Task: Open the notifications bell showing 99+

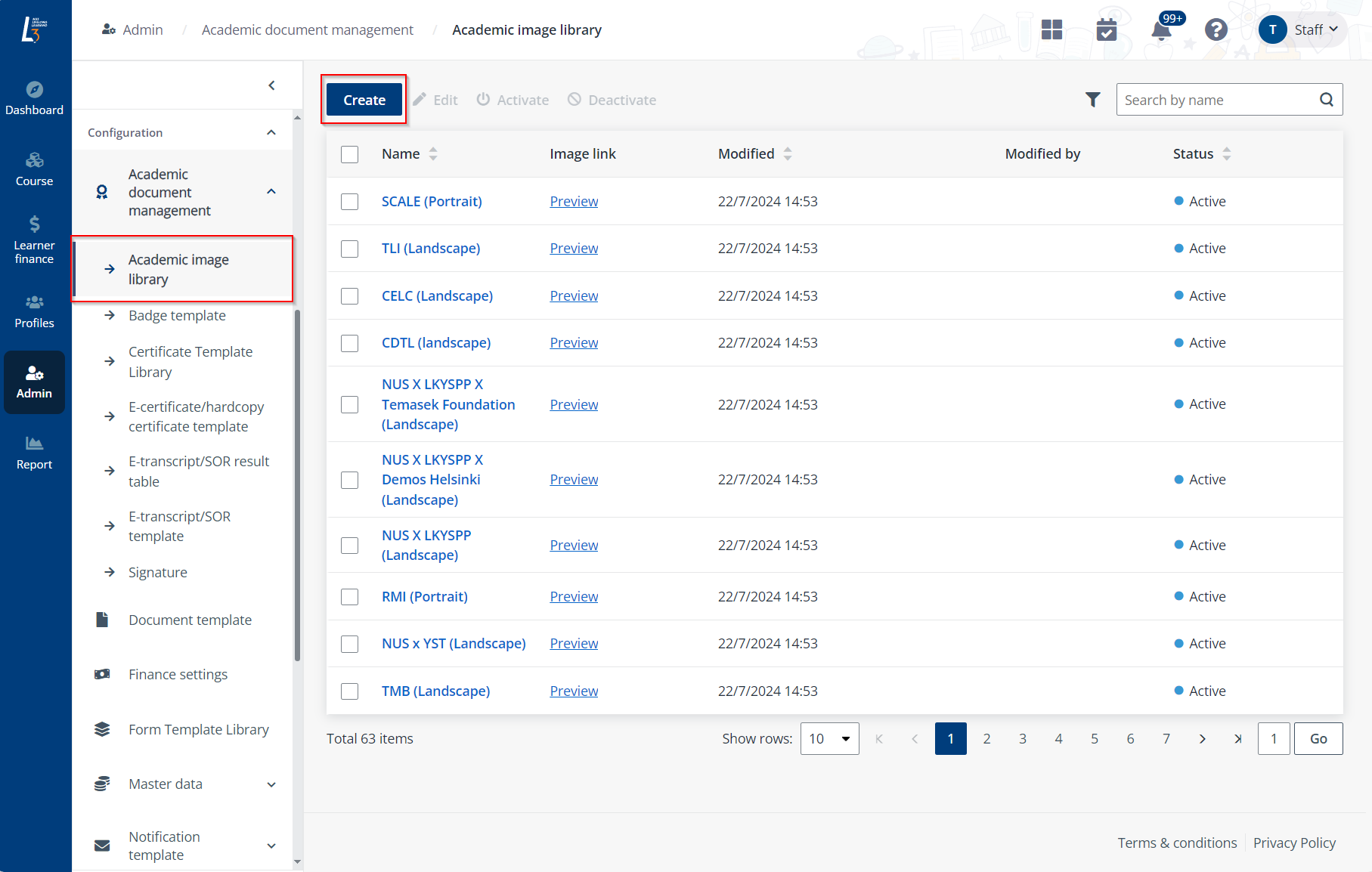Action: point(1161,30)
